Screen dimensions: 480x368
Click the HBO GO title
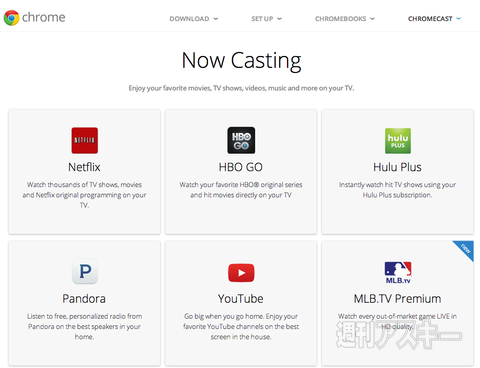pos(241,167)
